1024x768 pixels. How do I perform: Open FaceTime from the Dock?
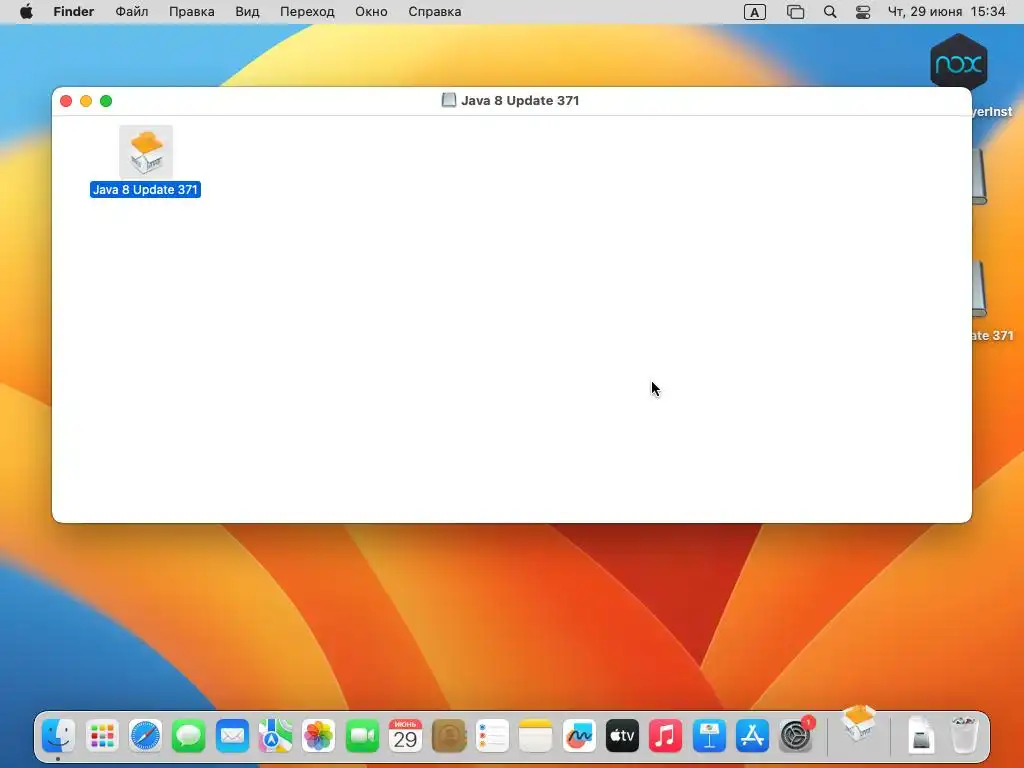click(362, 737)
